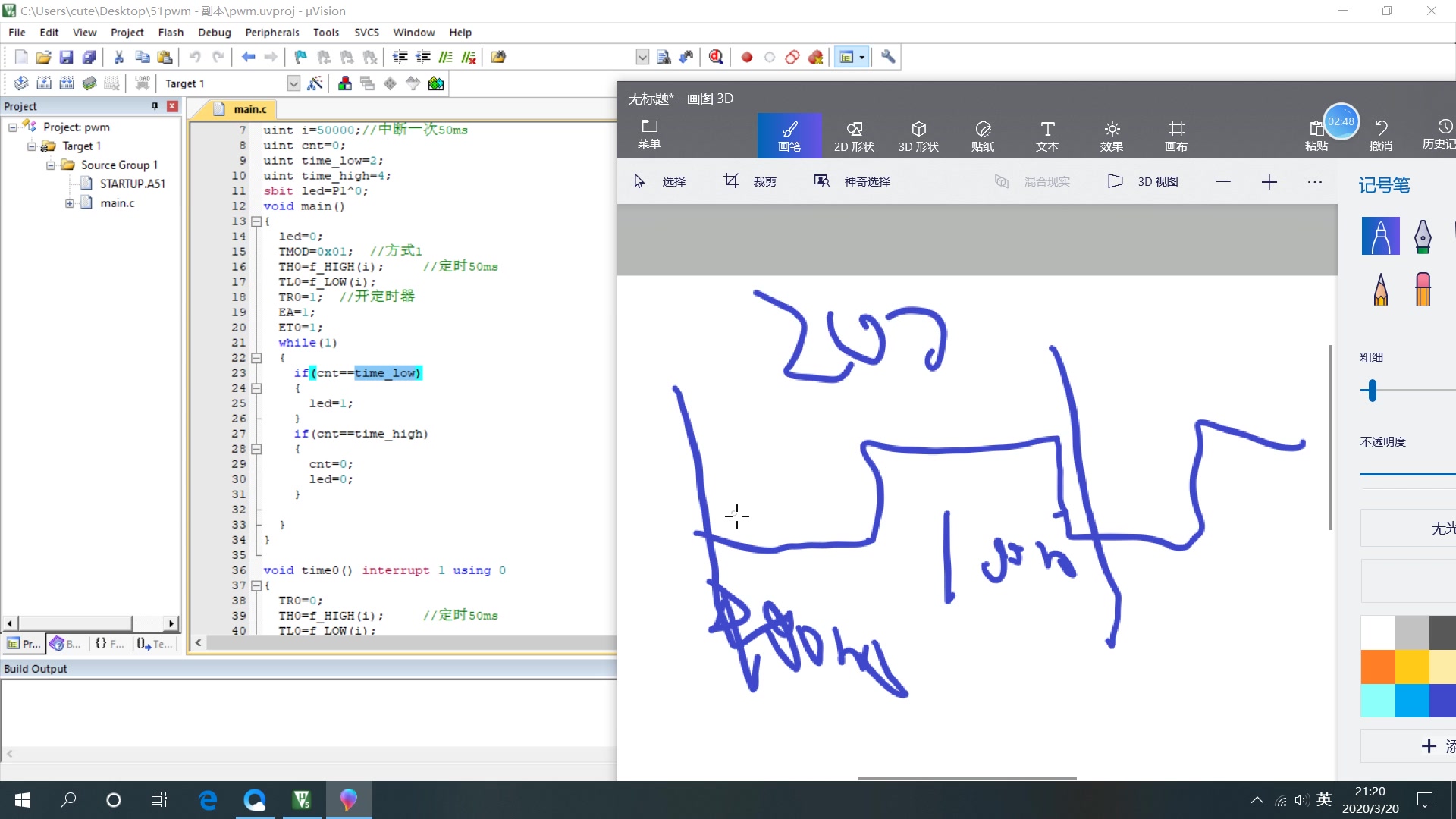
Task: Open the 3D shapes tool
Action: [918, 135]
